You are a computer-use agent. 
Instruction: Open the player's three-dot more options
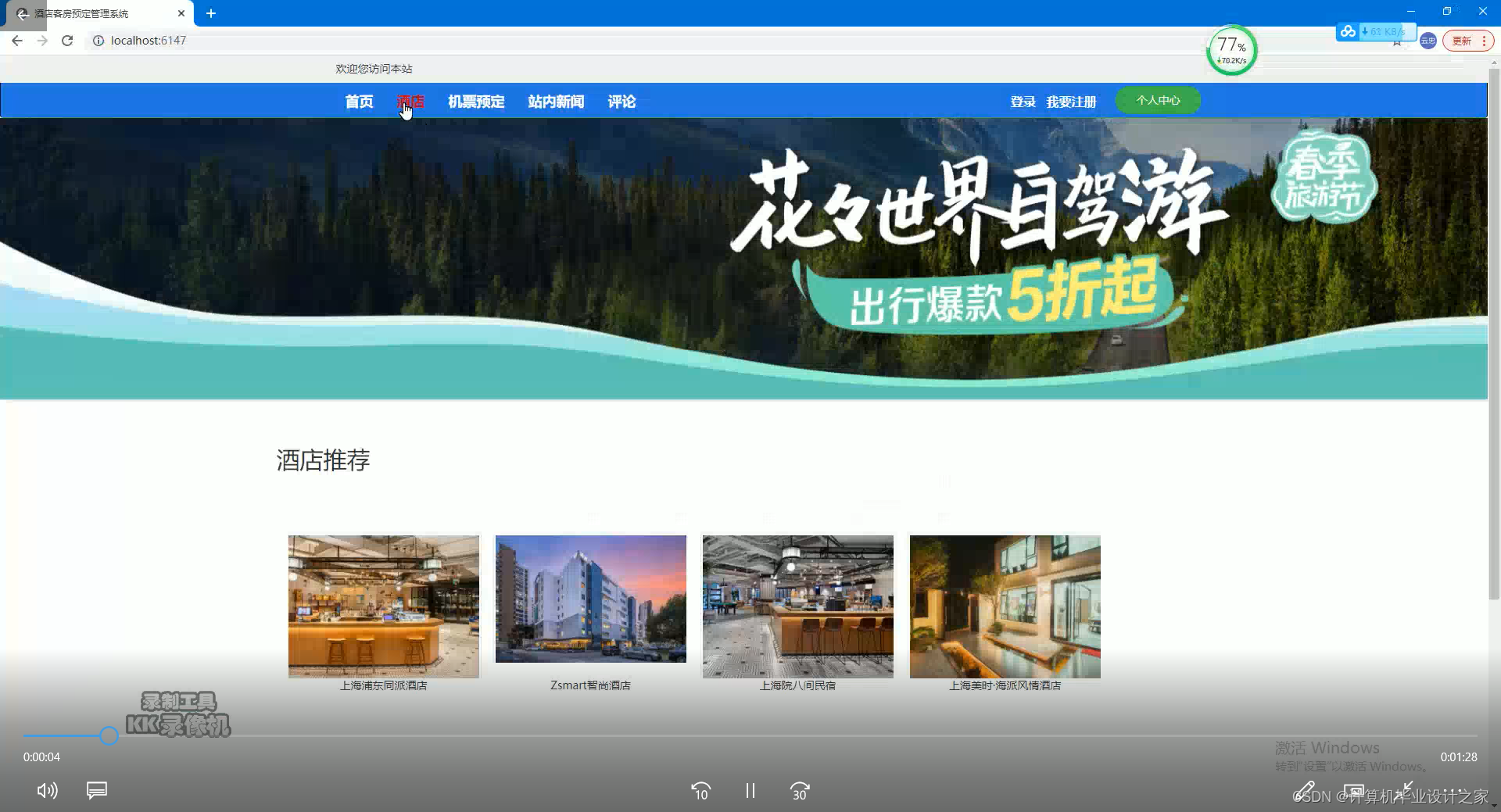1453,791
